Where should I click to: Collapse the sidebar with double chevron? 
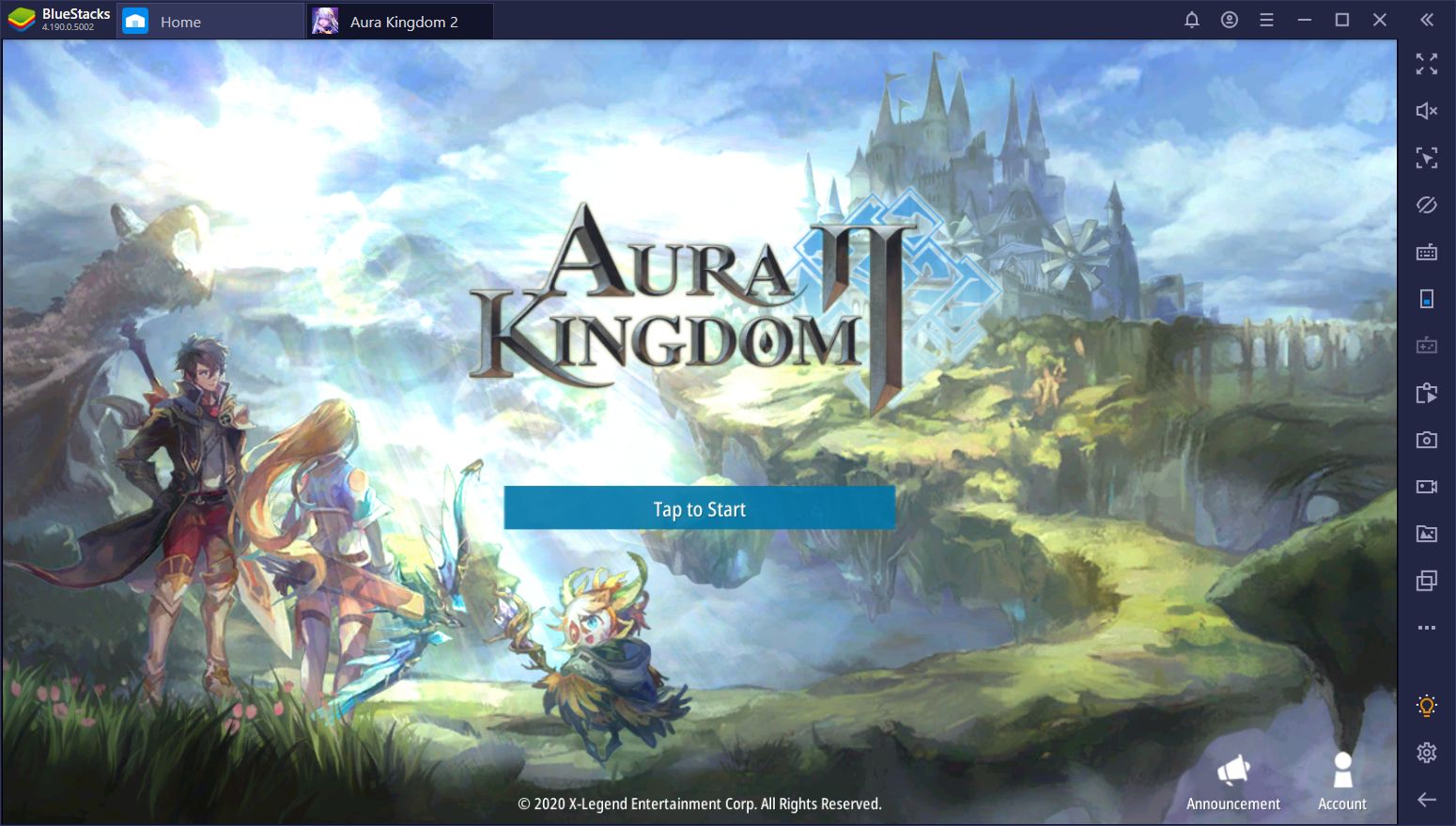pyautogui.click(x=1427, y=20)
